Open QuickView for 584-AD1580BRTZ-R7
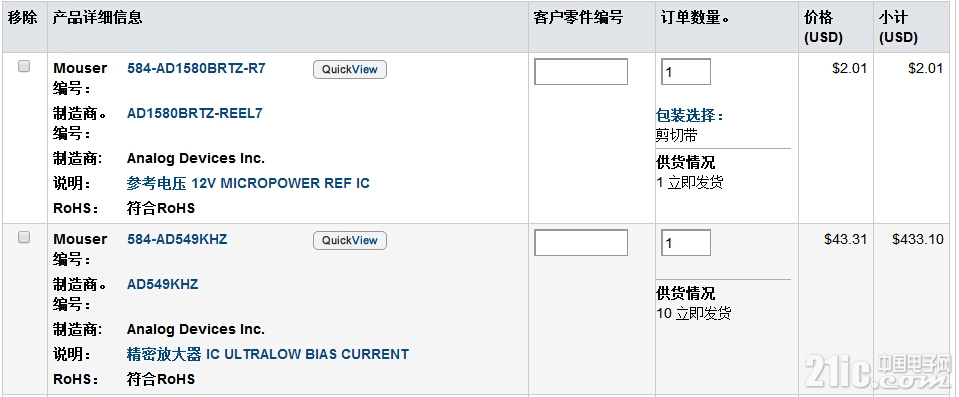Screen dimensions: 959x397 point(350,69)
